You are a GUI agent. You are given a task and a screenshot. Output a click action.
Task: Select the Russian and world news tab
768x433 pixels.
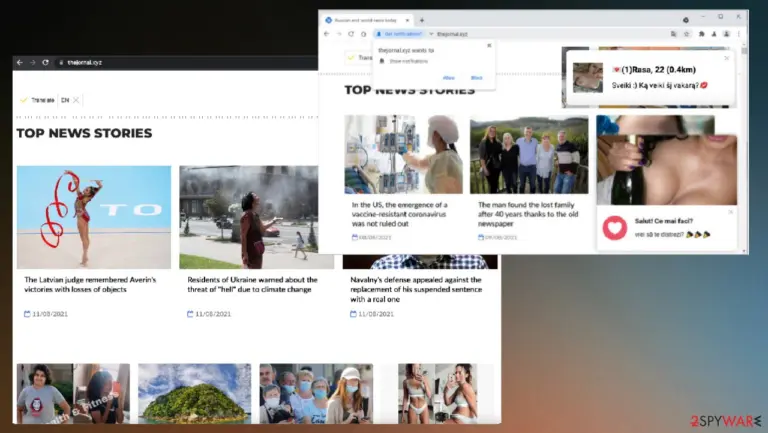[x=366, y=20]
